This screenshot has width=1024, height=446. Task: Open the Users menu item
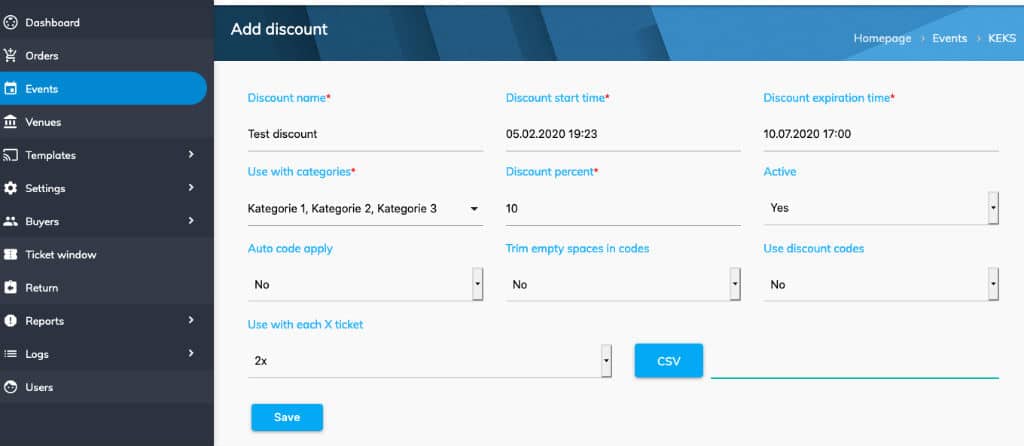[104, 387]
